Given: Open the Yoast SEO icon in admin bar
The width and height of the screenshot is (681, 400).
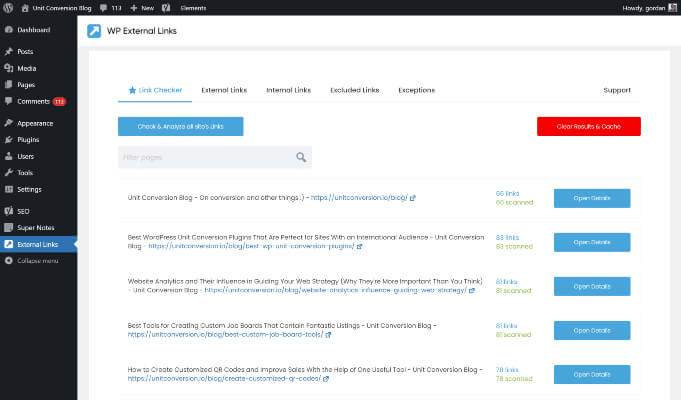Looking at the screenshot, I should click(166, 8).
